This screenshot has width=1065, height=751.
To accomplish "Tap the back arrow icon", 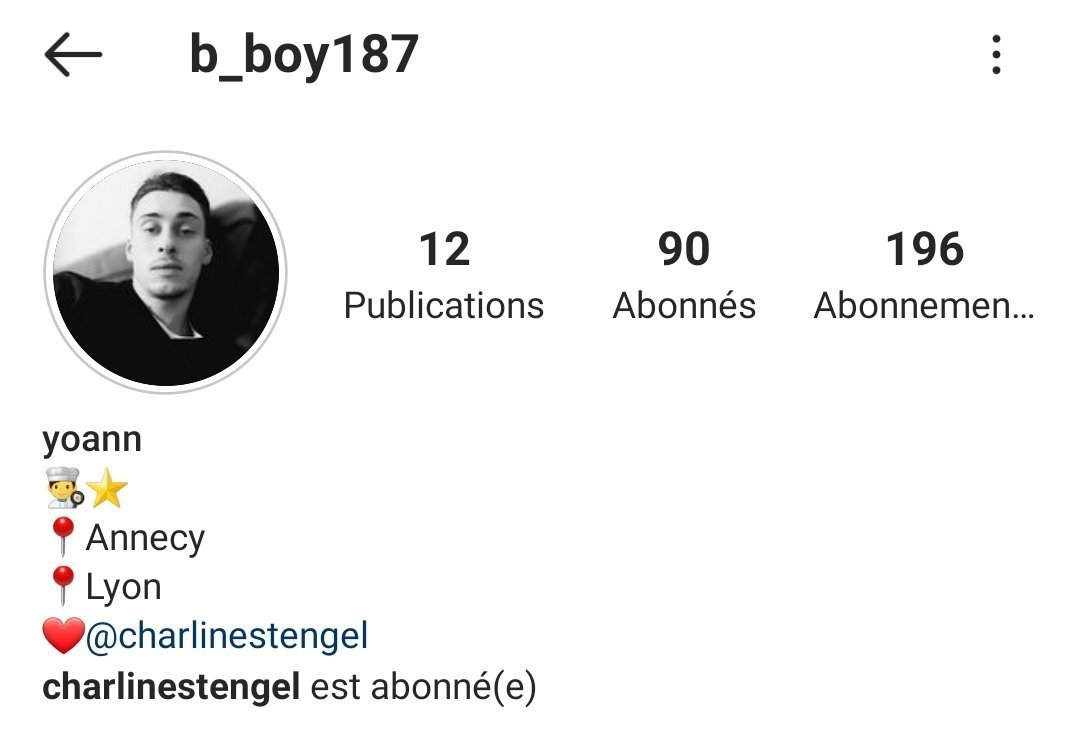I will click(x=73, y=54).
